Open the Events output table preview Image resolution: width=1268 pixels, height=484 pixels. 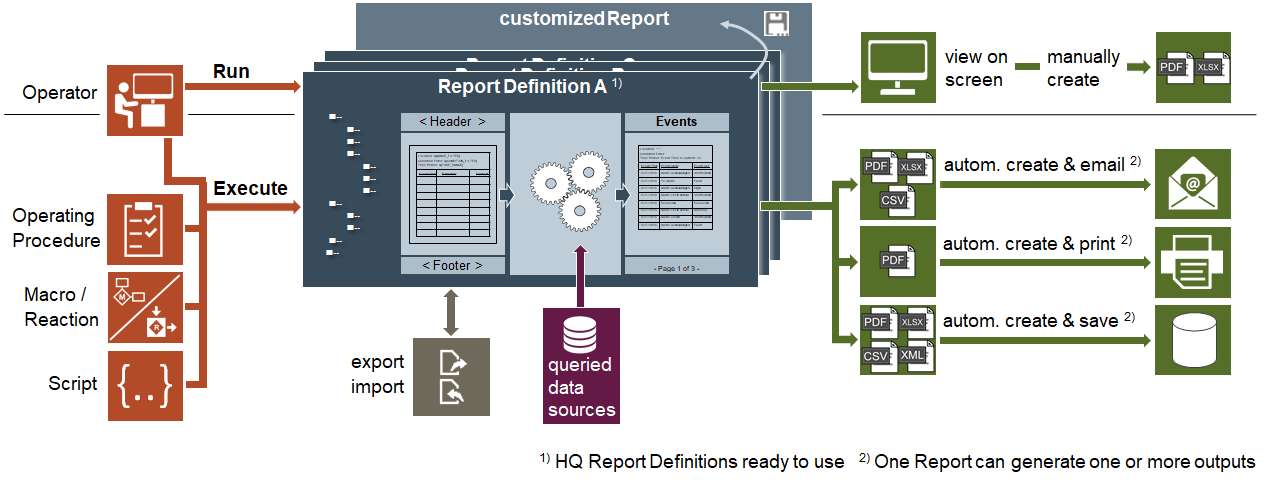click(676, 192)
